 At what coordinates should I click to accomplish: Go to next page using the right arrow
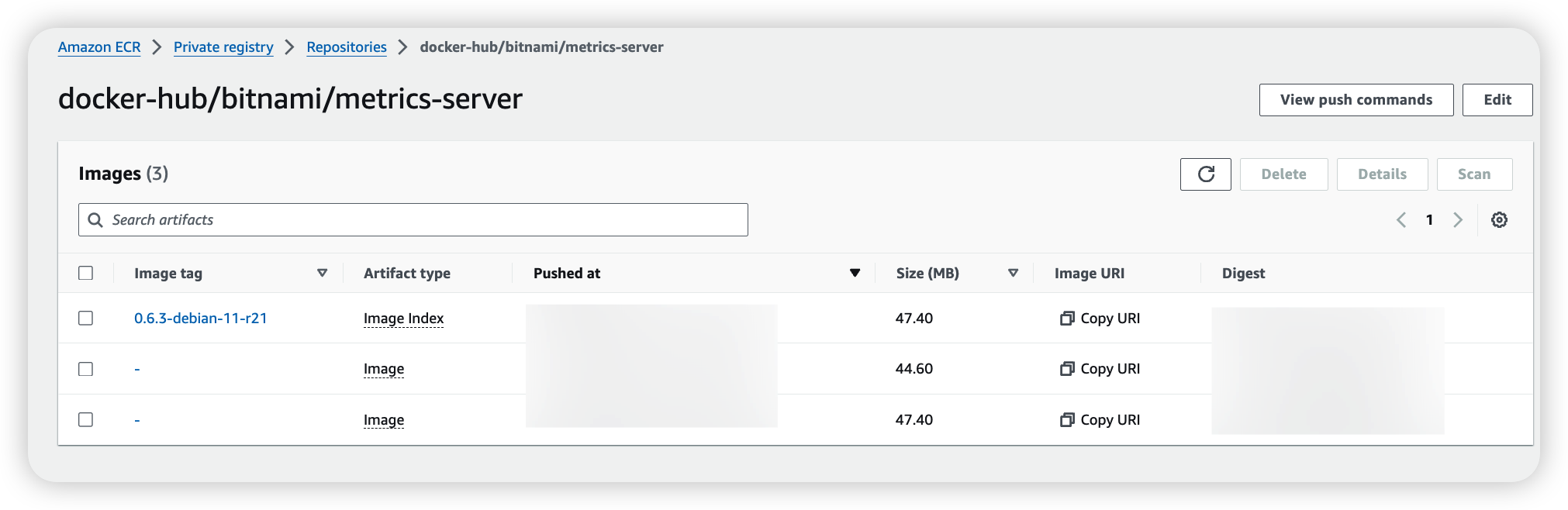(1458, 219)
